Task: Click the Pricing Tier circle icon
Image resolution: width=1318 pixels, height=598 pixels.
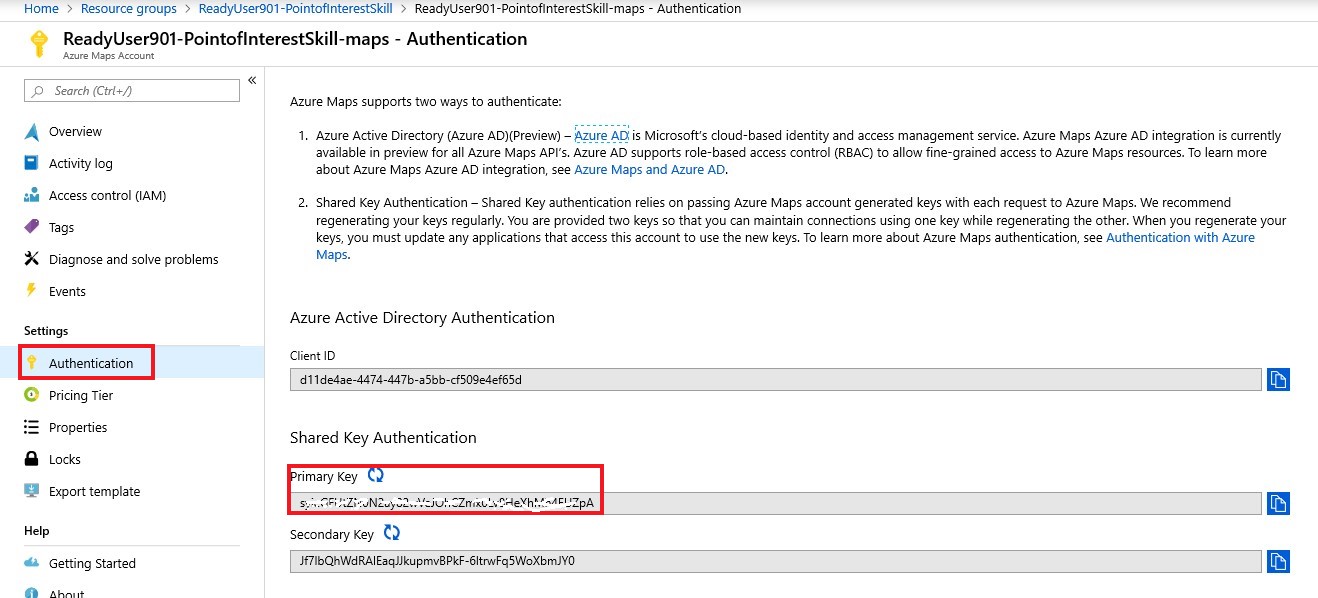Action: 32,395
